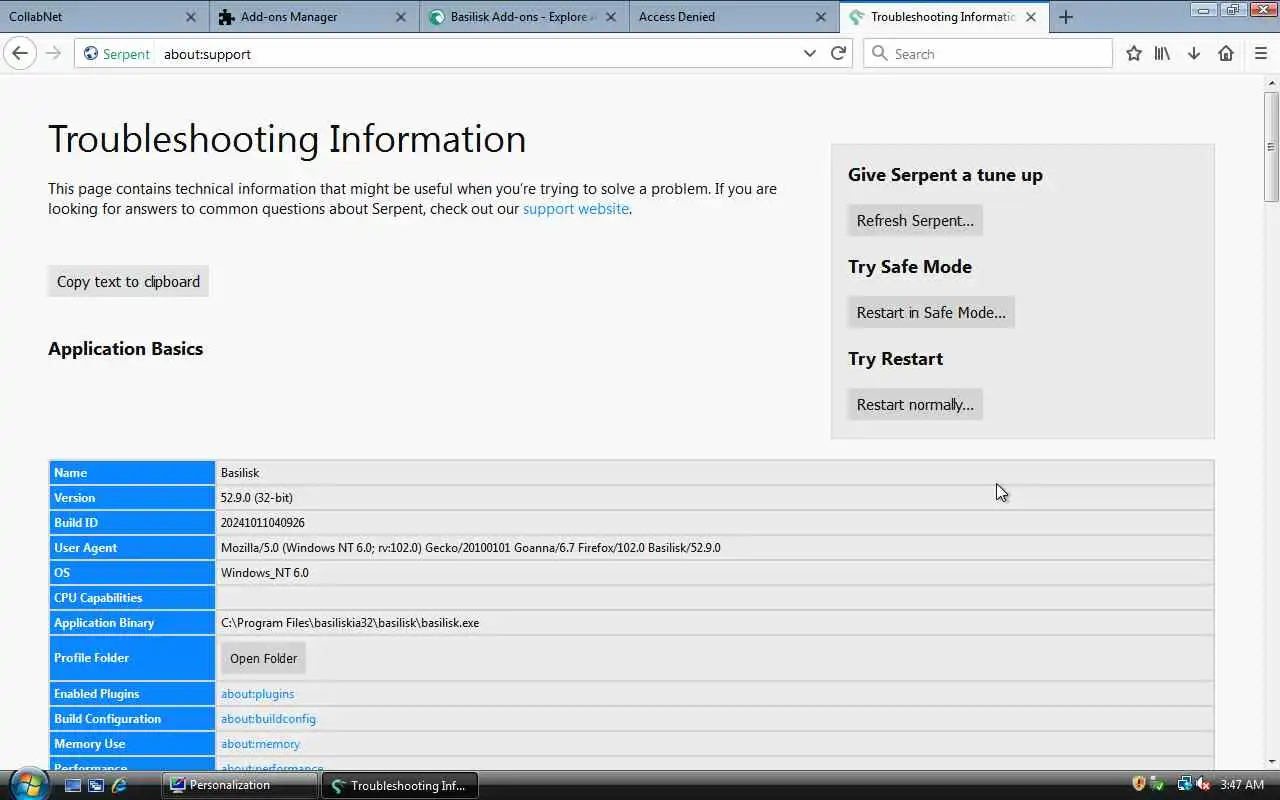Screen dimensions: 1280x800
Task: Click Switch between windows quick launch icon
Action: (x=96, y=785)
